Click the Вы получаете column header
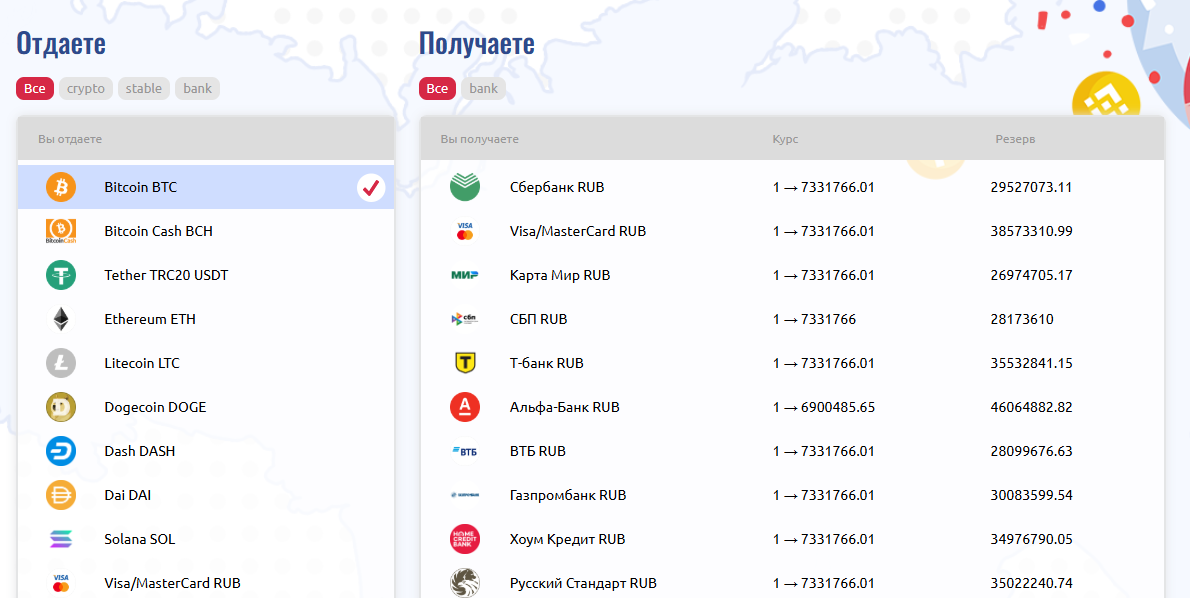The width and height of the screenshot is (1190, 598). tap(479, 139)
